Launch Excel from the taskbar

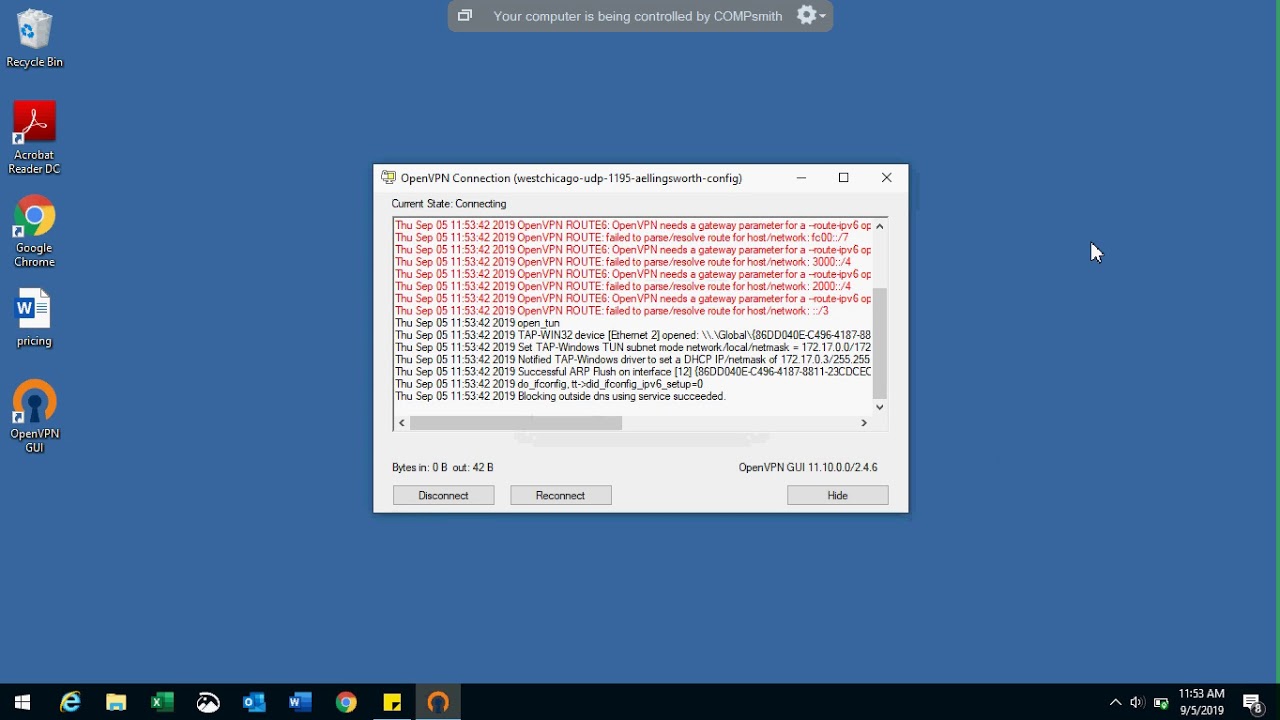tap(162, 702)
